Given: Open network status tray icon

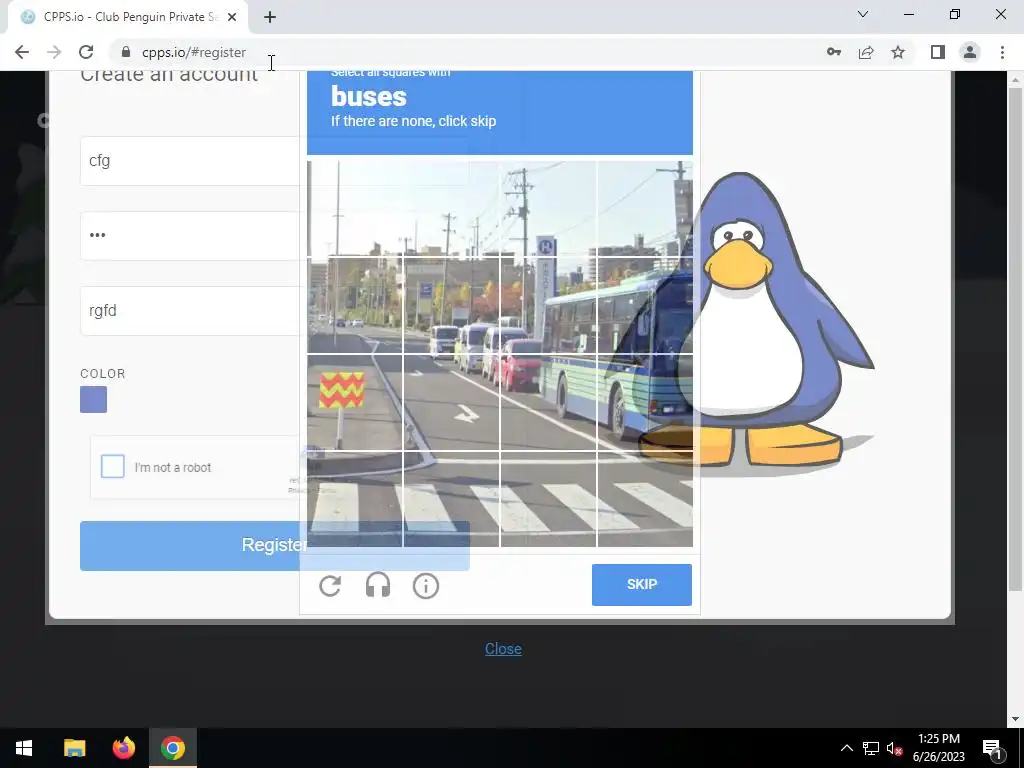Looking at the screenshot, I should click(871, 748).
